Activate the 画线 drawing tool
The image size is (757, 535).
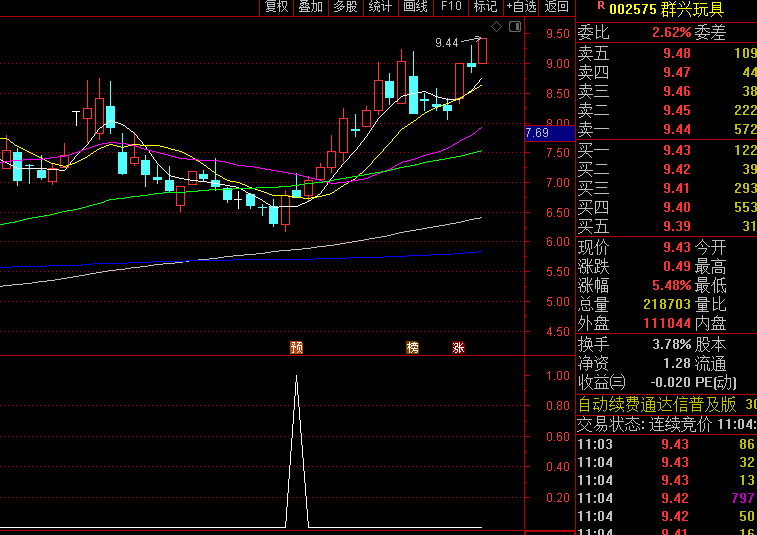point(416,7)
